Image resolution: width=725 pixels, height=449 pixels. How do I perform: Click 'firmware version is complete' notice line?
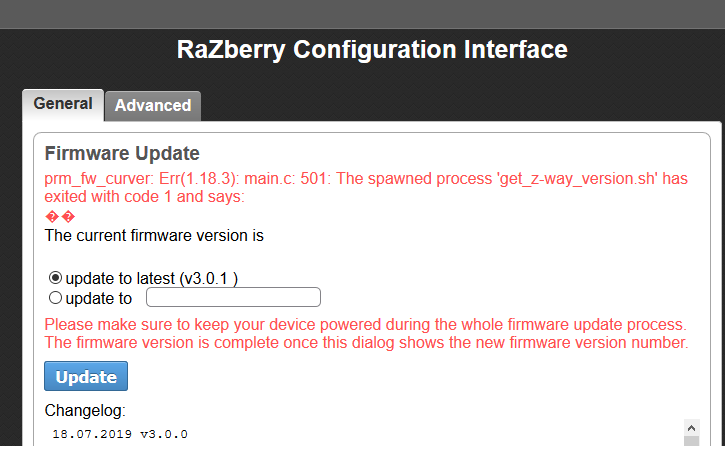coord(367,343)
